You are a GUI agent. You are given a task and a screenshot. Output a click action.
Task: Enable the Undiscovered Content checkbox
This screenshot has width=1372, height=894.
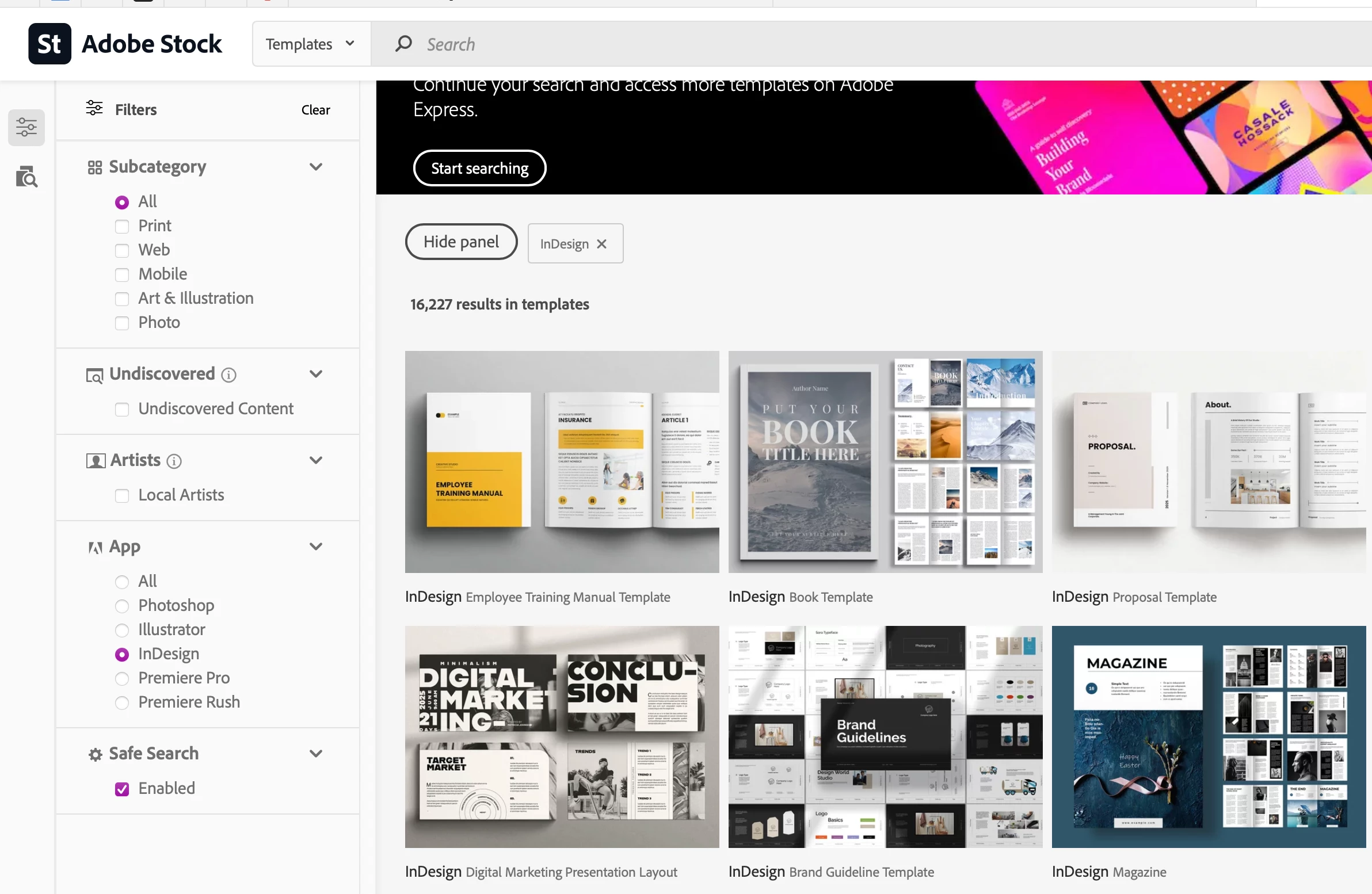click(x=121, y=409)
